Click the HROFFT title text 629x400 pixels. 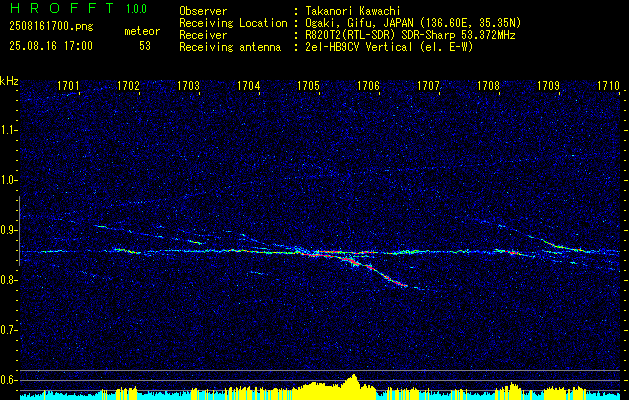tap(62, 8)
